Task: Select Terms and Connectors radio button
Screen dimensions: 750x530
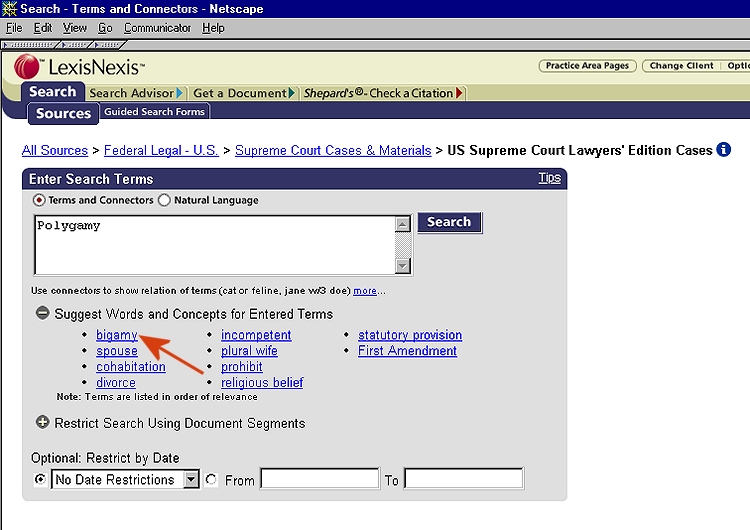Action: coord(40,200)
